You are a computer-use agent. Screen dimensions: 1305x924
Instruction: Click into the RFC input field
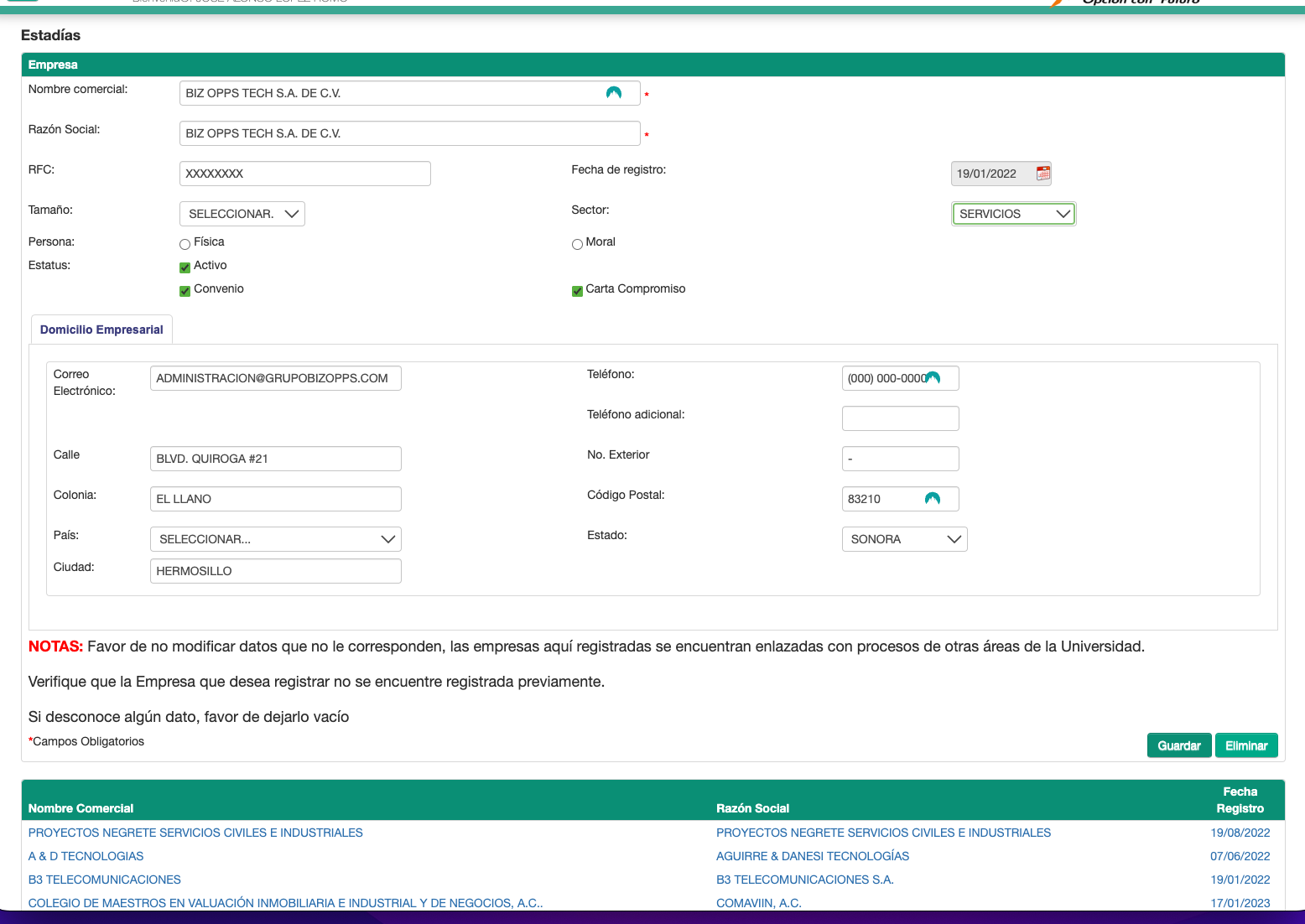click(x=304, y=174)
